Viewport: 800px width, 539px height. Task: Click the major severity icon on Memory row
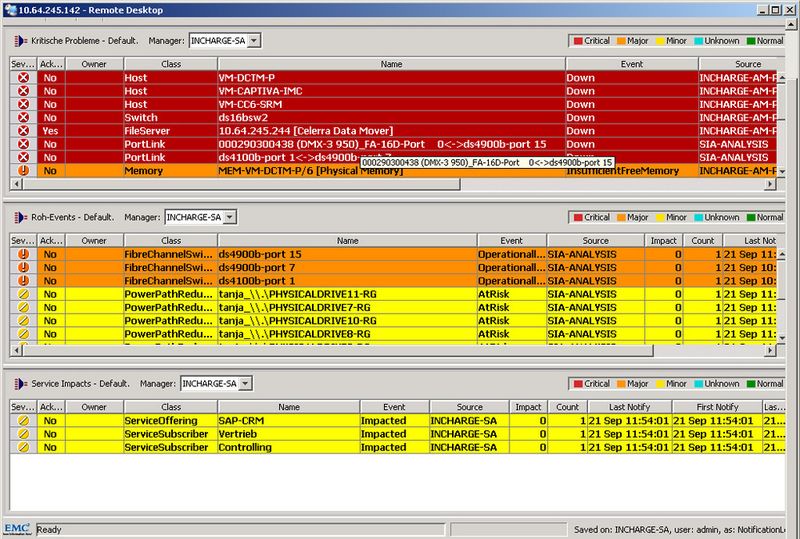click(23, 170)
